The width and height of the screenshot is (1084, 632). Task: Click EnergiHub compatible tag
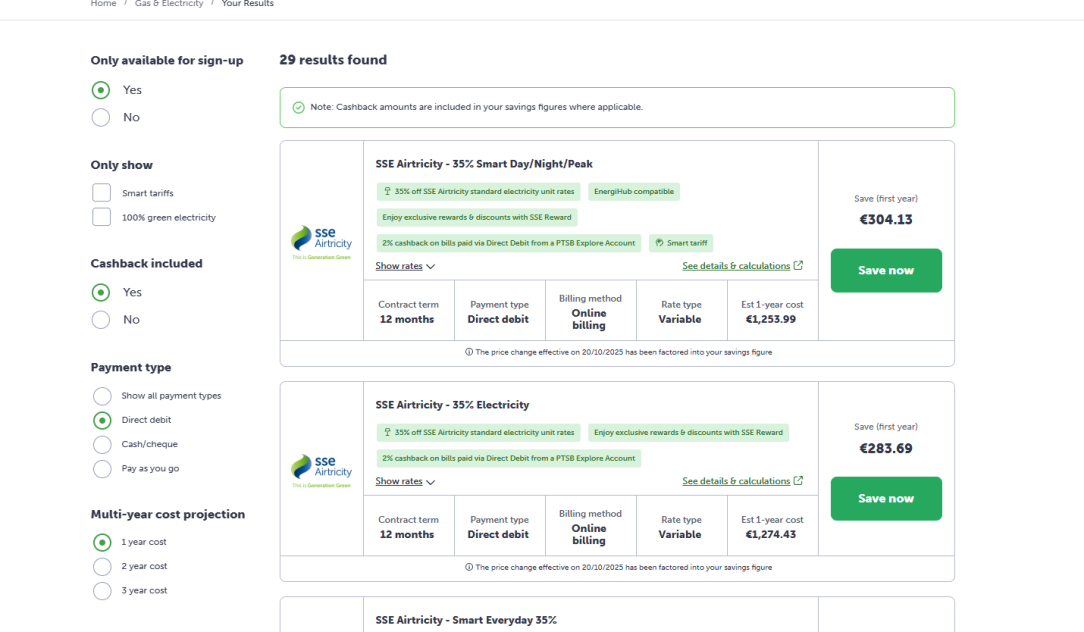(634, 192)
